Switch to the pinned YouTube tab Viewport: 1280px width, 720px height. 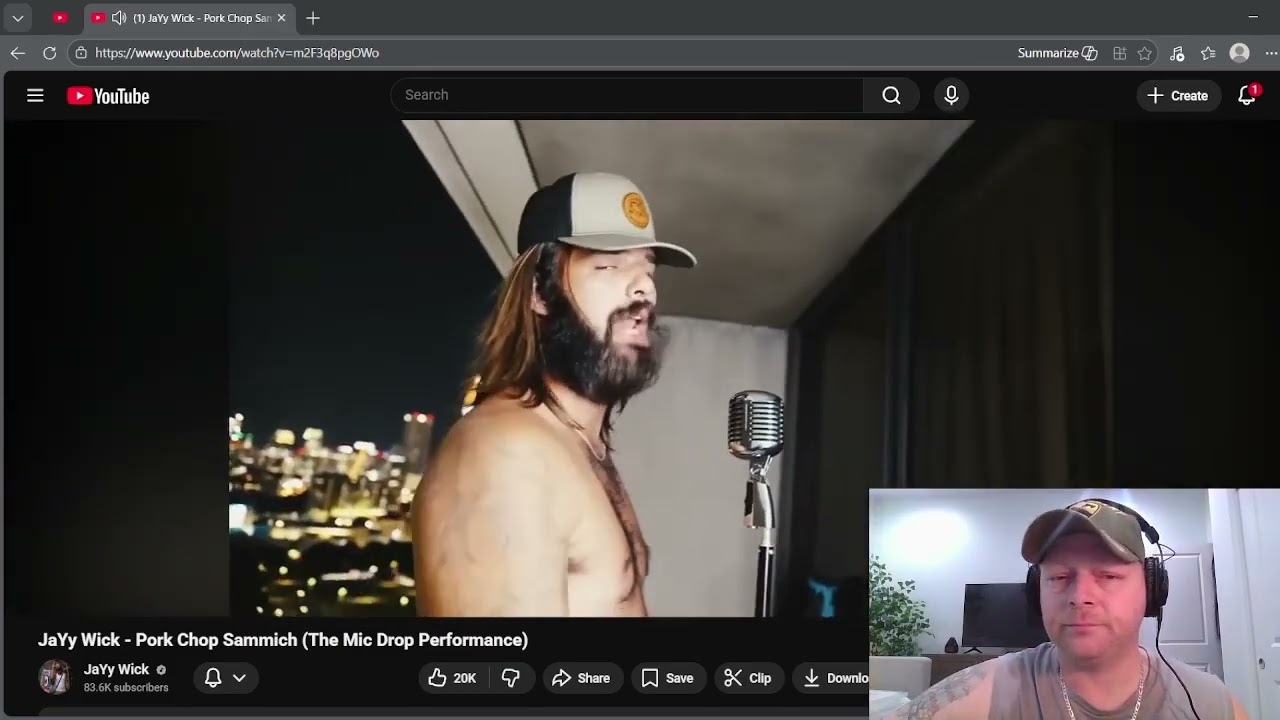(x=60, y=18)
